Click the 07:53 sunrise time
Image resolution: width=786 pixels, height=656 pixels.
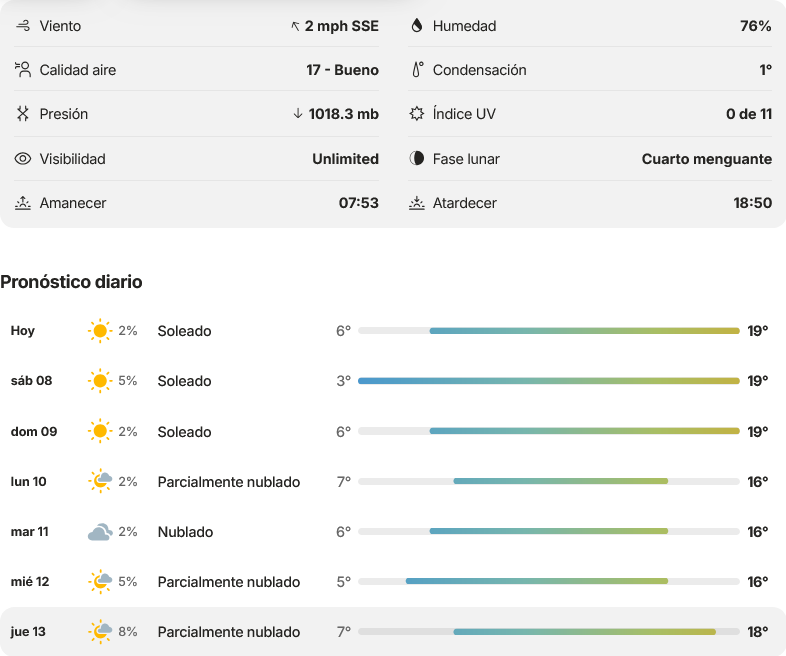(x=358, y=203)
